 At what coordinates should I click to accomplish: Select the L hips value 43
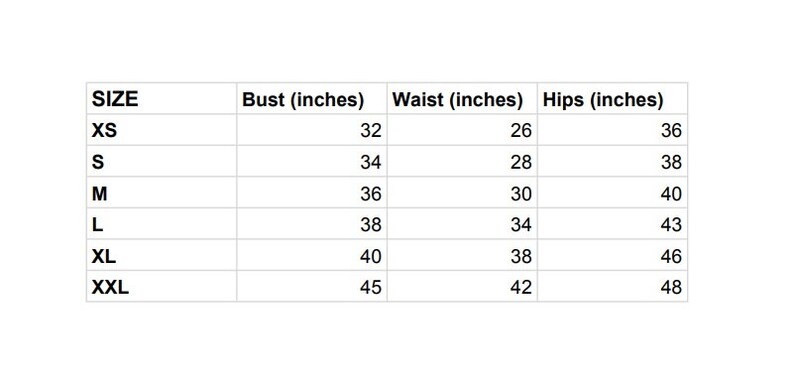click(x=671, y=225)
